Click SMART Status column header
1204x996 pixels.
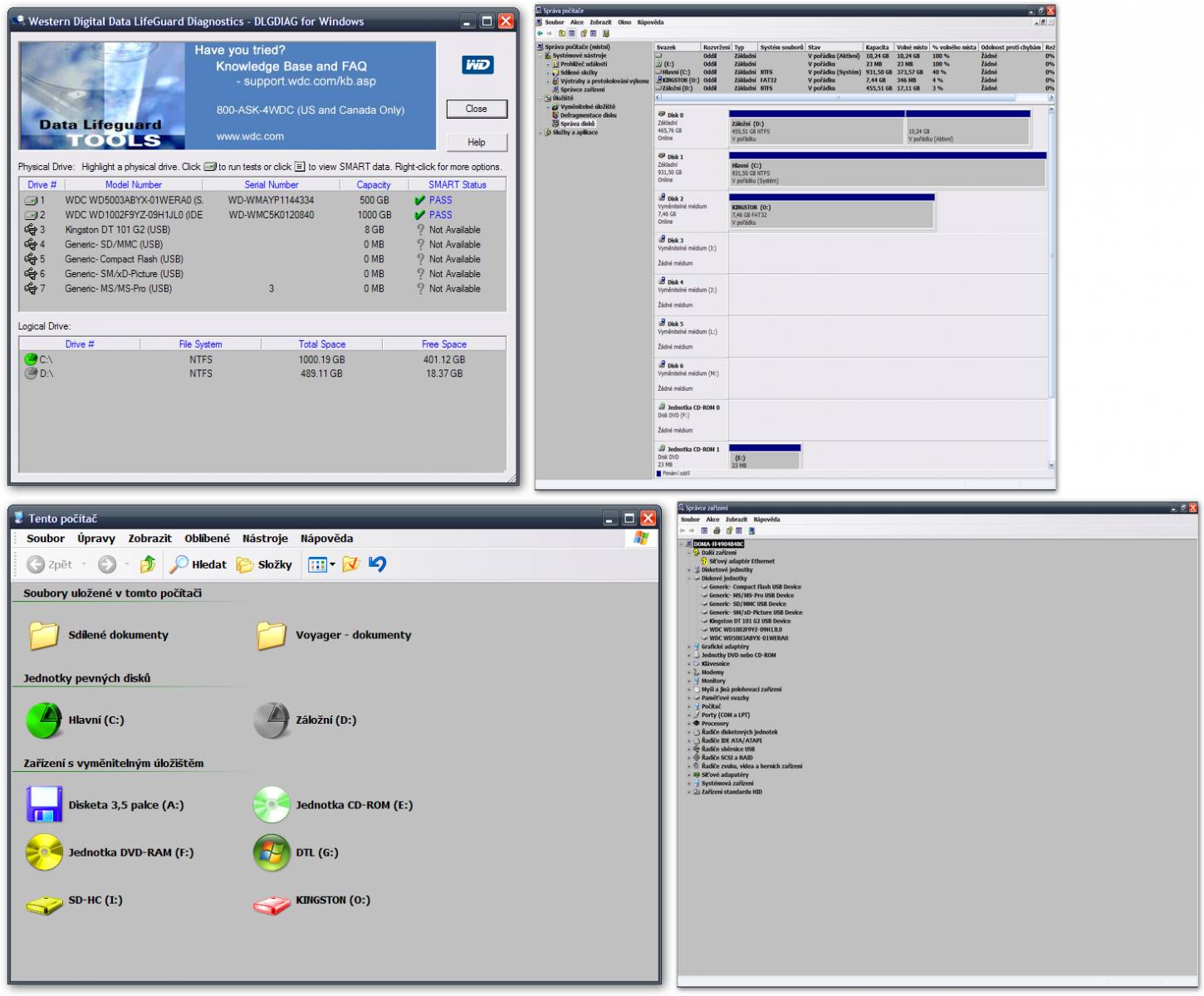[457, 185]
